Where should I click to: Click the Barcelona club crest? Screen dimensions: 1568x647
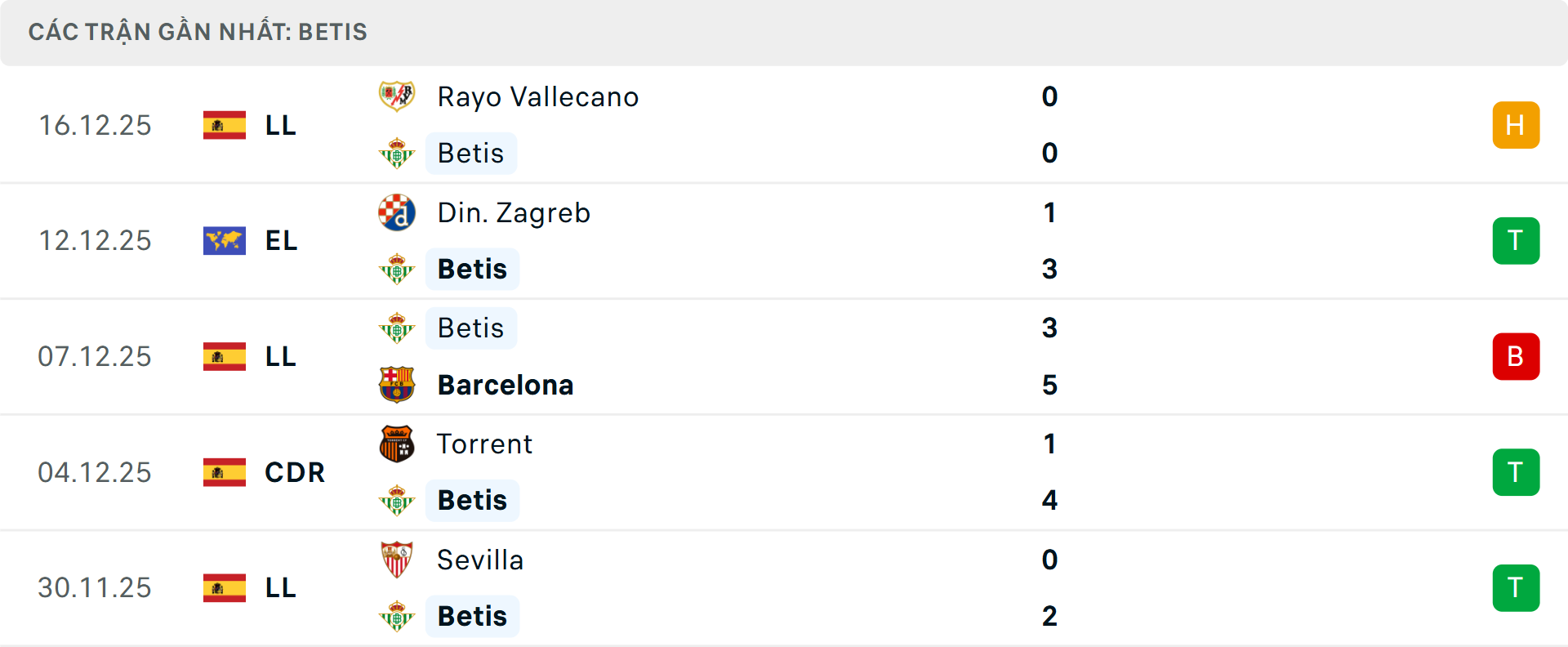pyautogui.click(x=397, y=385)
